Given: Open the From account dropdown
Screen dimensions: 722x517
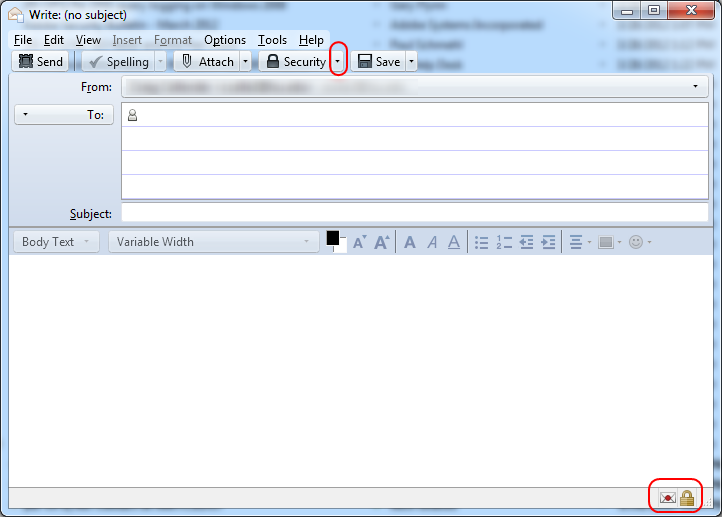Looking at the screenshot, I should pyautogui.click(x=414, y=87).
